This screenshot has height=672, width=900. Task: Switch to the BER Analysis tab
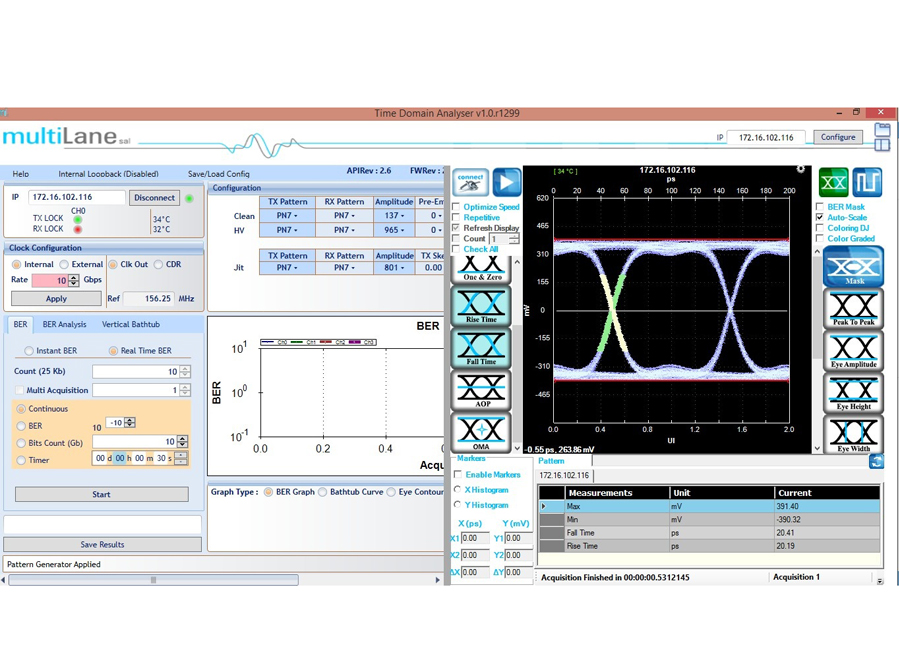click(x=64, y=324)
